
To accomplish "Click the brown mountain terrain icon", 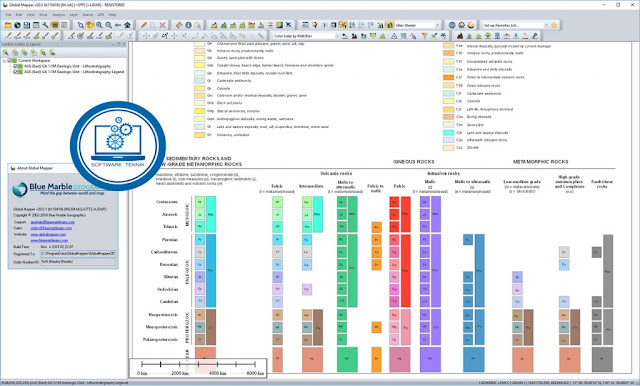I will point(460,36).
